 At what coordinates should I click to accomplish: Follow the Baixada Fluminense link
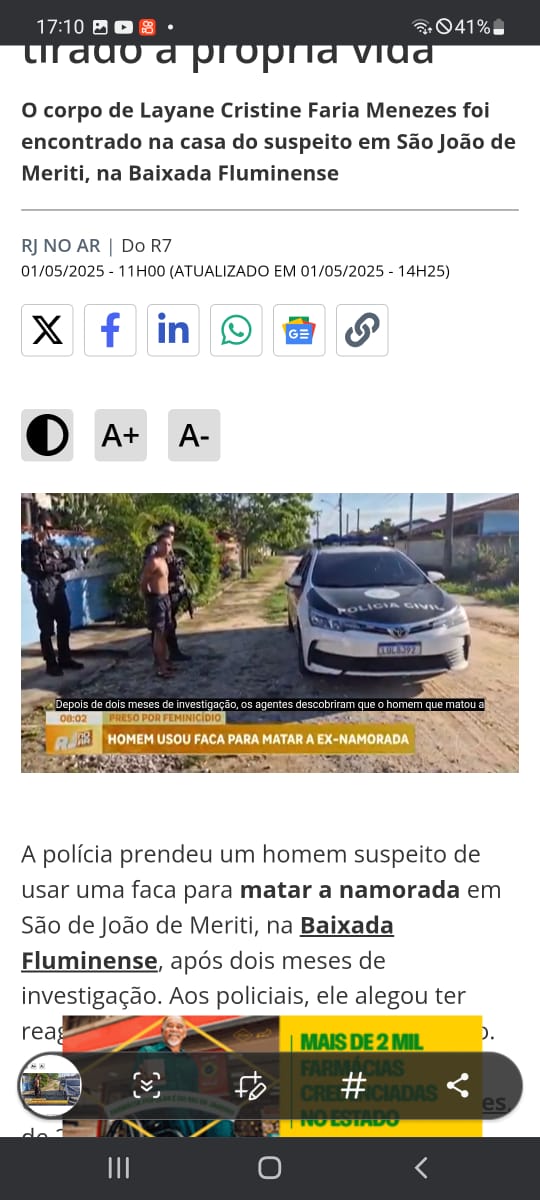click(208, 943)
